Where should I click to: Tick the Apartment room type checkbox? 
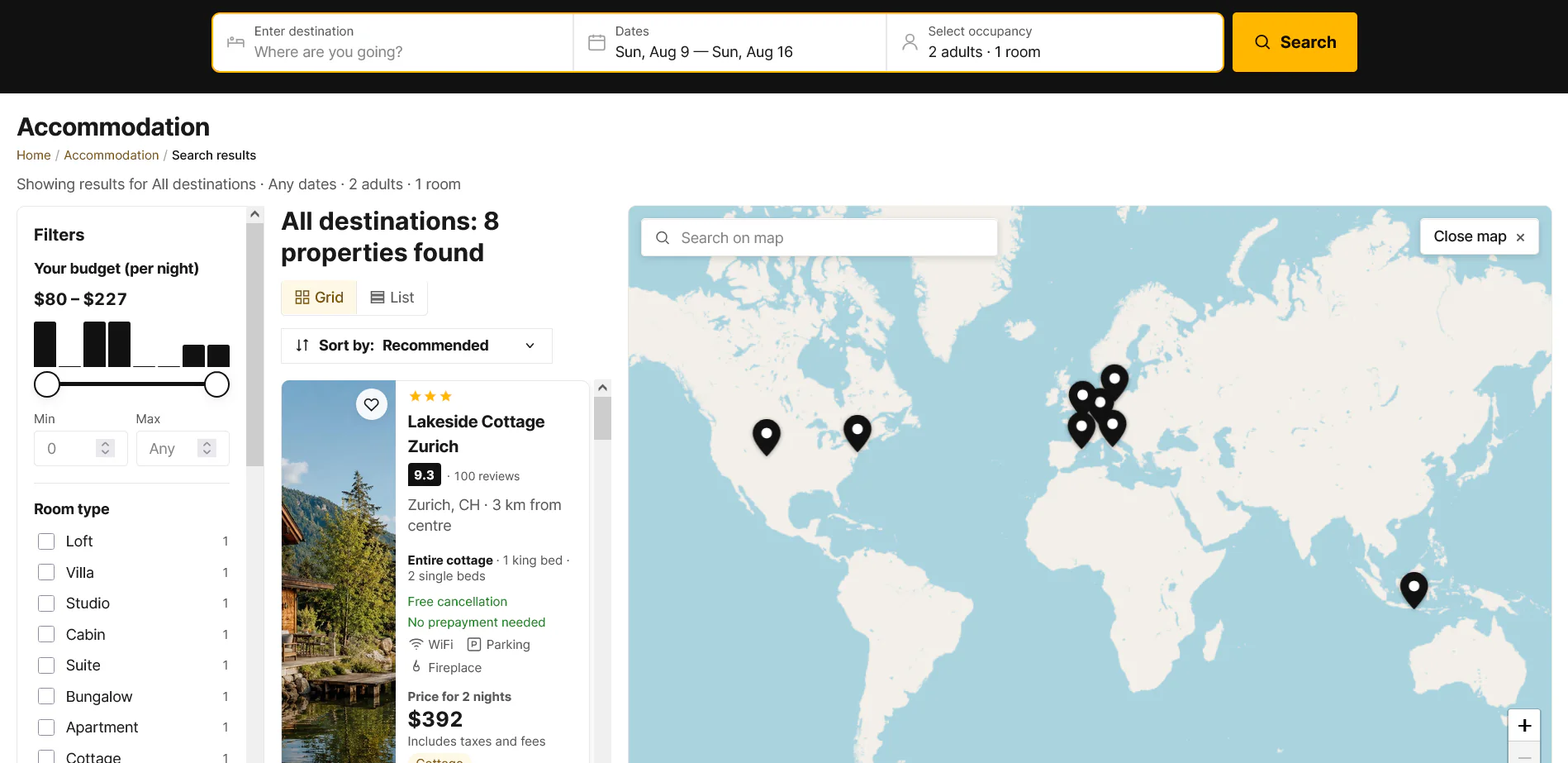(47, 727)
